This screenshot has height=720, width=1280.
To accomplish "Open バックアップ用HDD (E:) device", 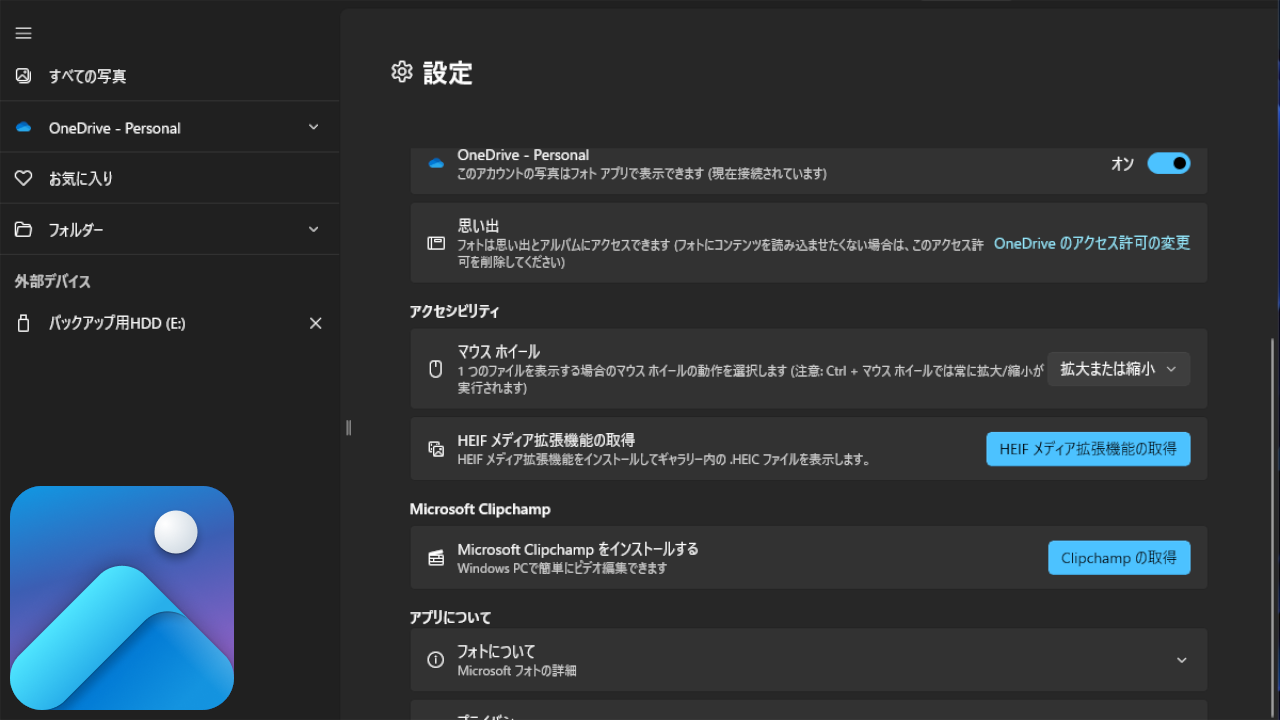I will coord(170,323).
